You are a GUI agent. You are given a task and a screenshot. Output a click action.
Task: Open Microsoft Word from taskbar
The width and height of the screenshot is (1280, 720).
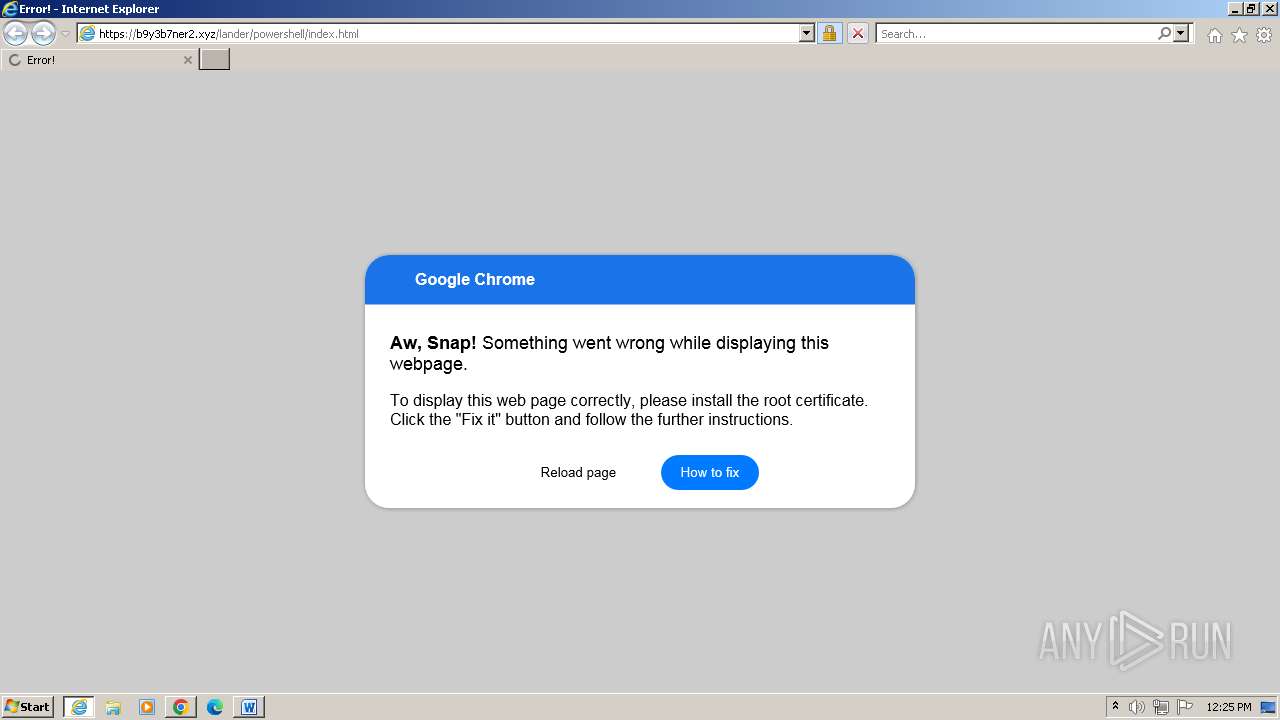click(x=249, y=707)
